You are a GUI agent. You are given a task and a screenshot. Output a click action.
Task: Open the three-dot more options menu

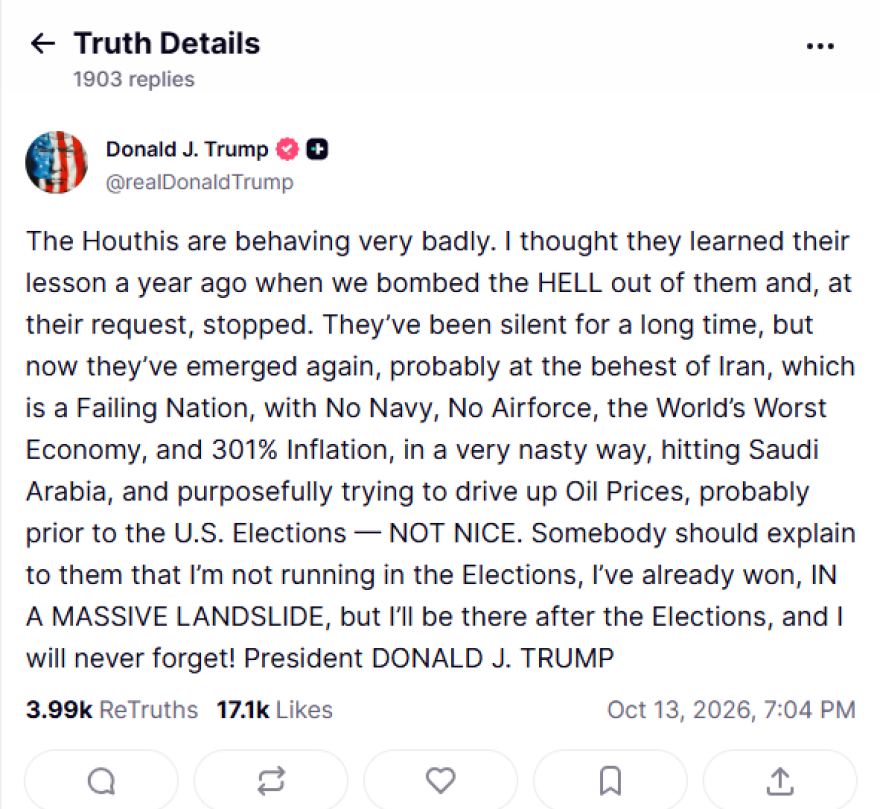tap(820, 46)
